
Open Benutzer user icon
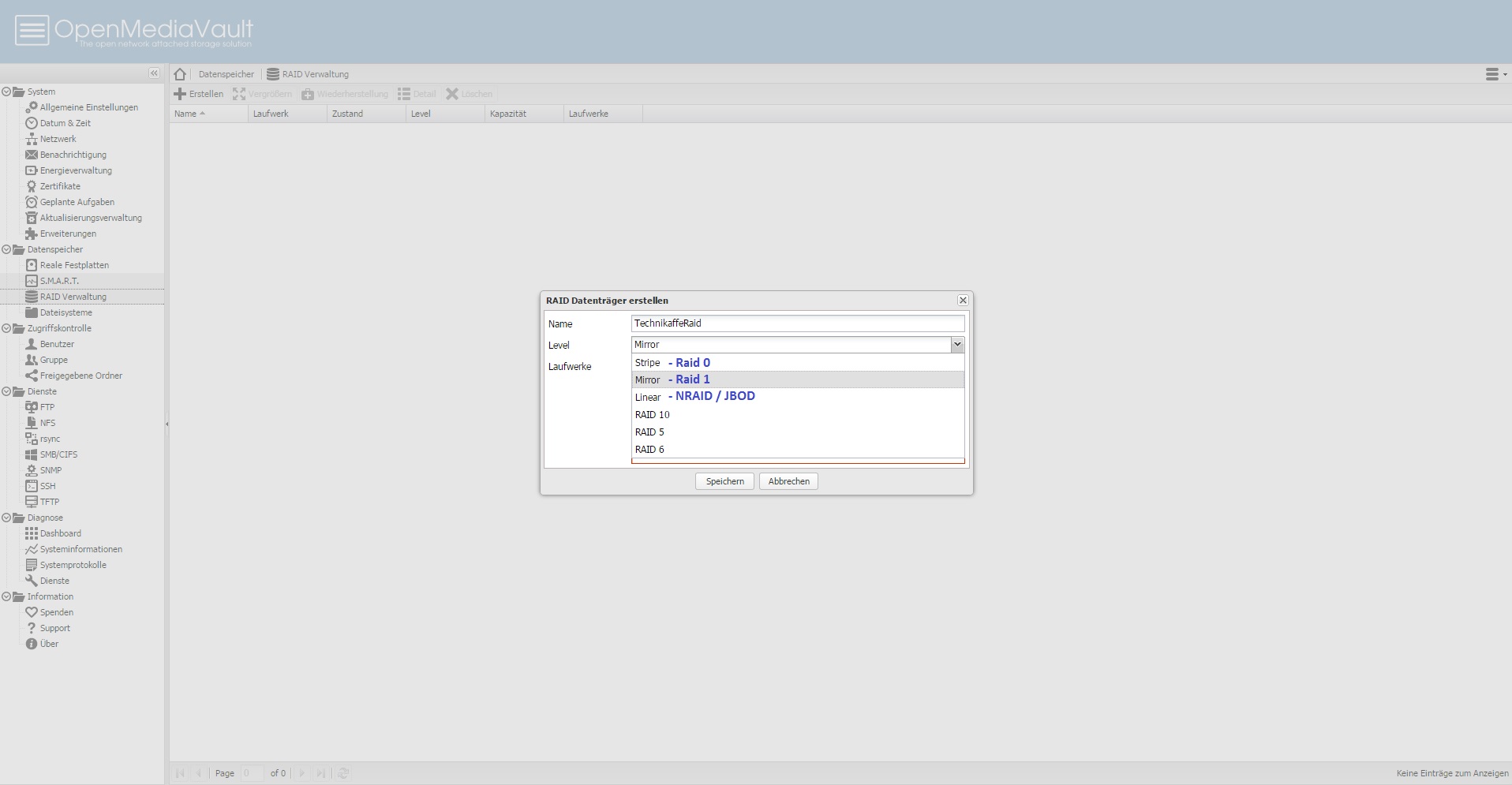(x=32, y=344)
